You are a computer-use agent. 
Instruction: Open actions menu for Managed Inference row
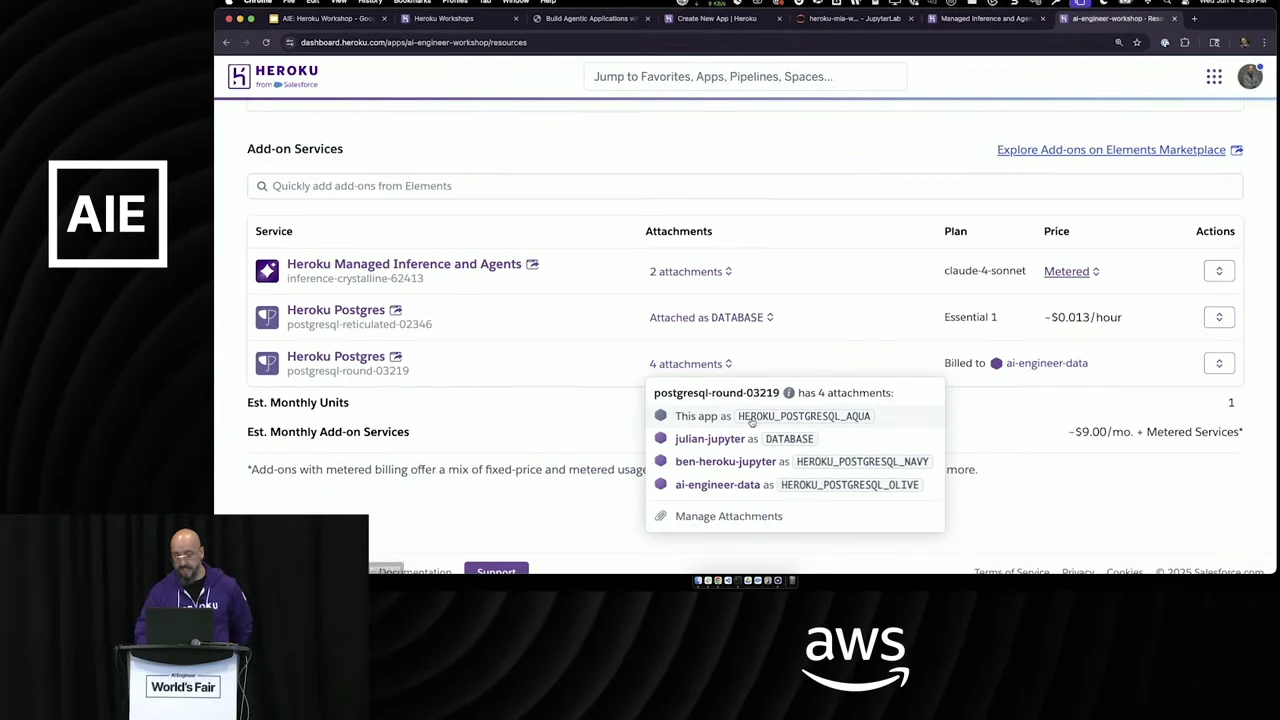pos(1219,271)
